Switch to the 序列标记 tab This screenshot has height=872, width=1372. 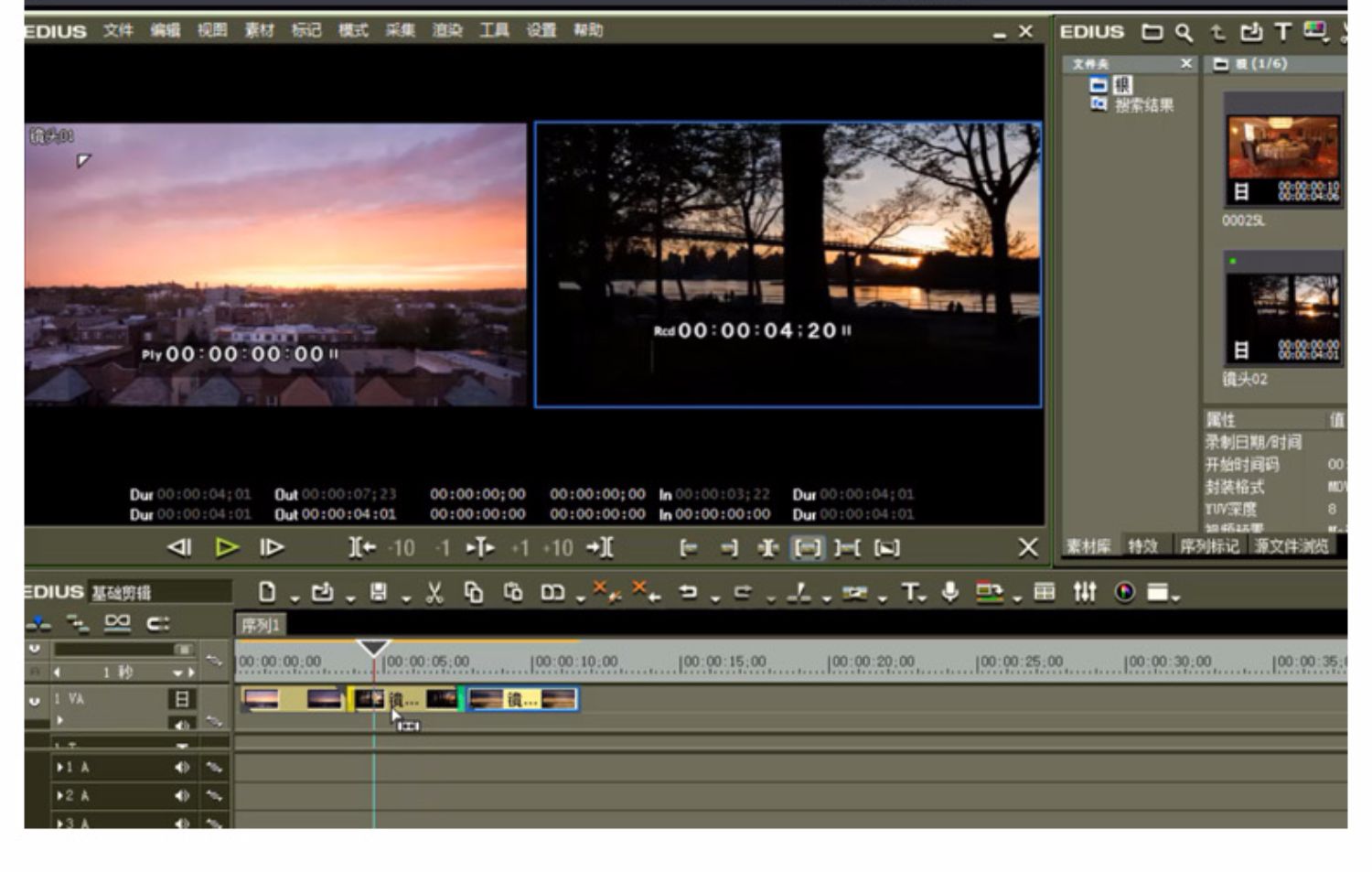pos(1208,546)
